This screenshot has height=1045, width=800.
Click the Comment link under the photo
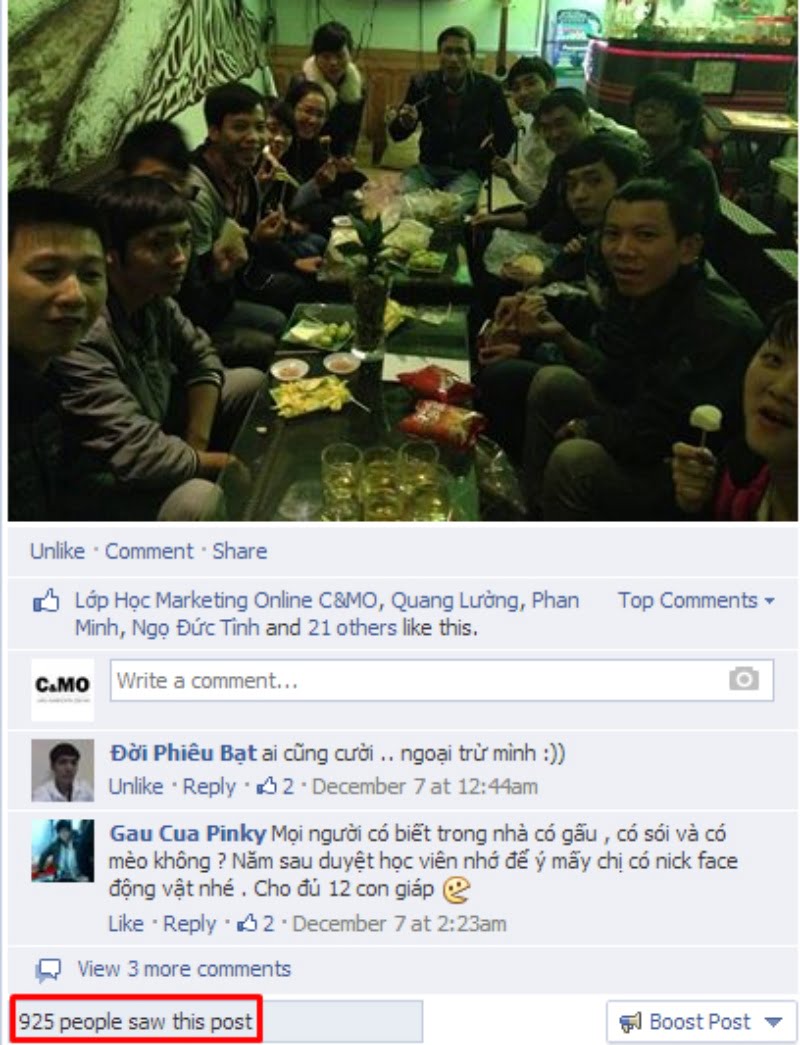(149, 551)
